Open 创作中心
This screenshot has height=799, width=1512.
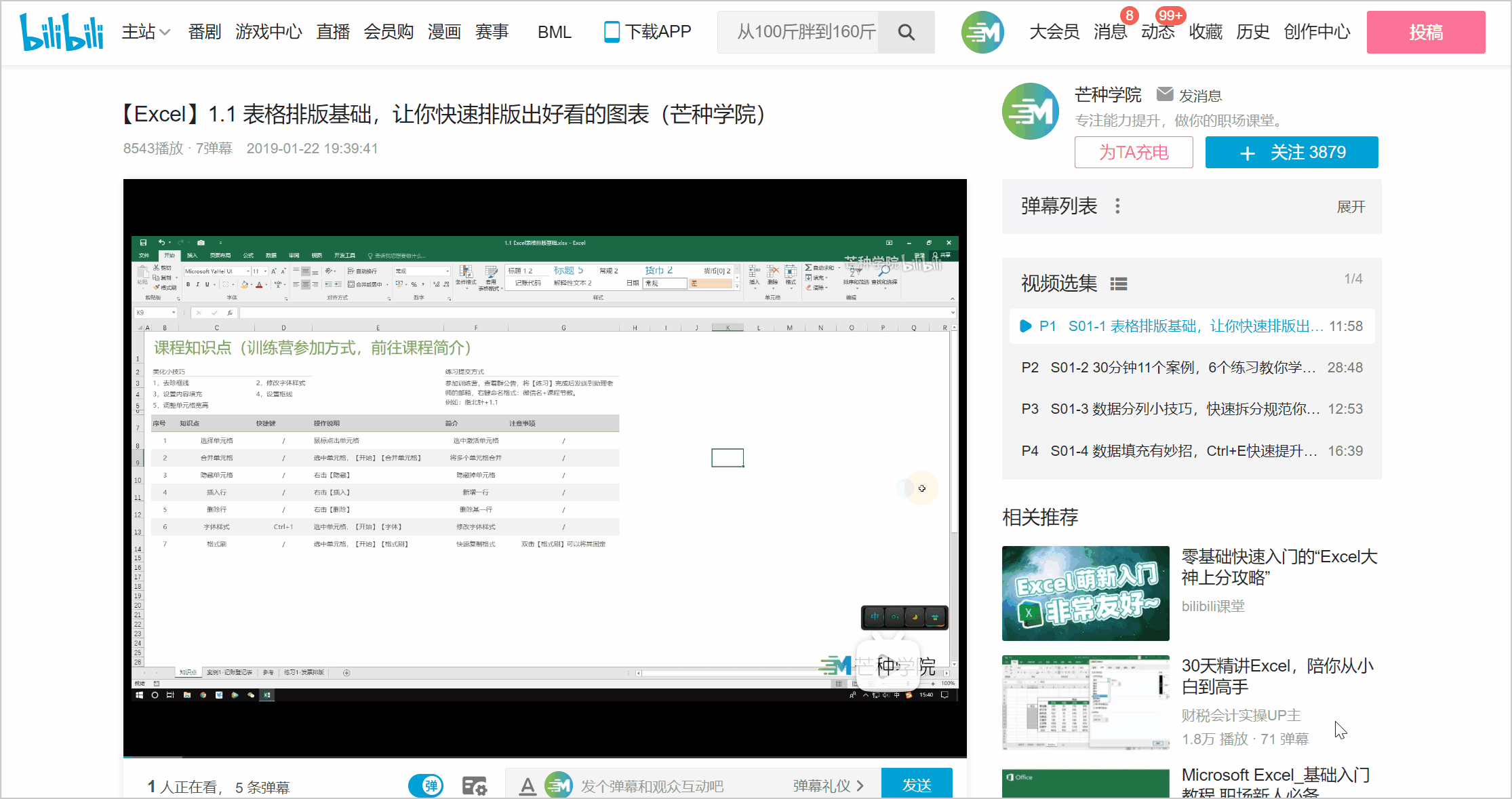click(x=1317, y=32)
